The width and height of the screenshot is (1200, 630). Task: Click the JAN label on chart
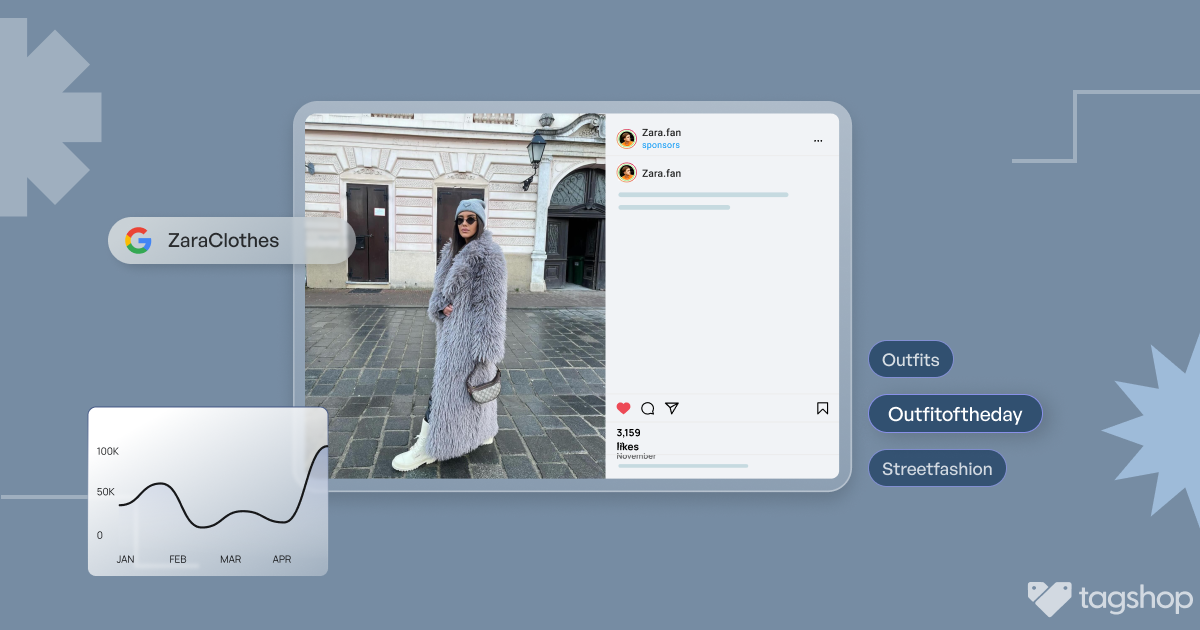click(125, 559)
